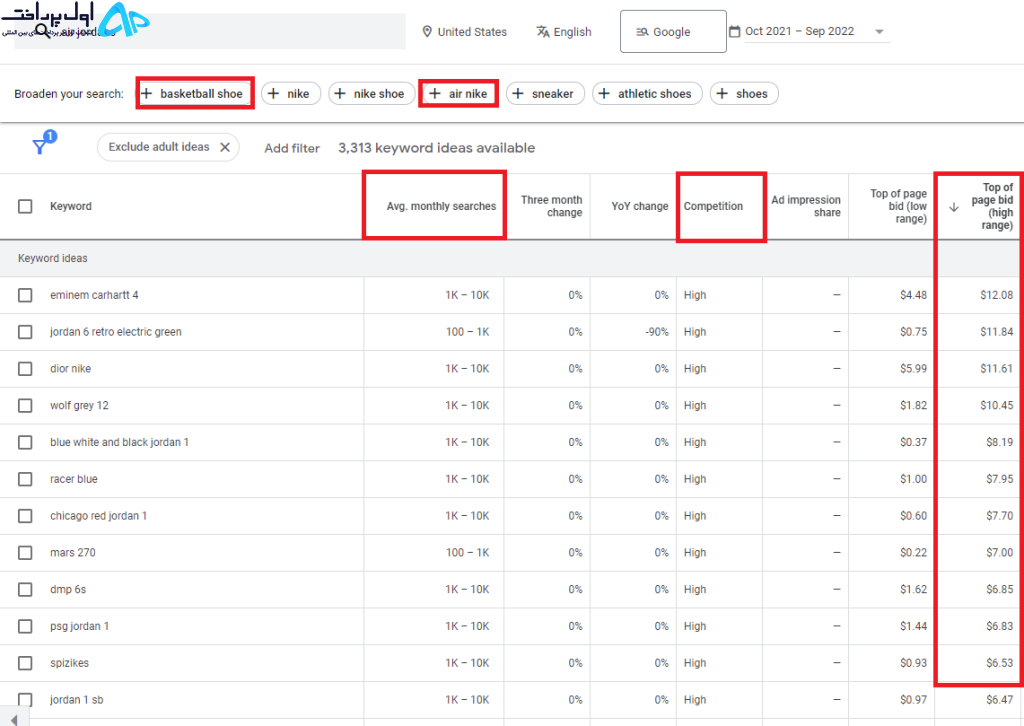Sort by Top of page bid (low range)
Image resolution: width=1024 pixels, height=726 pixels.
898,206
